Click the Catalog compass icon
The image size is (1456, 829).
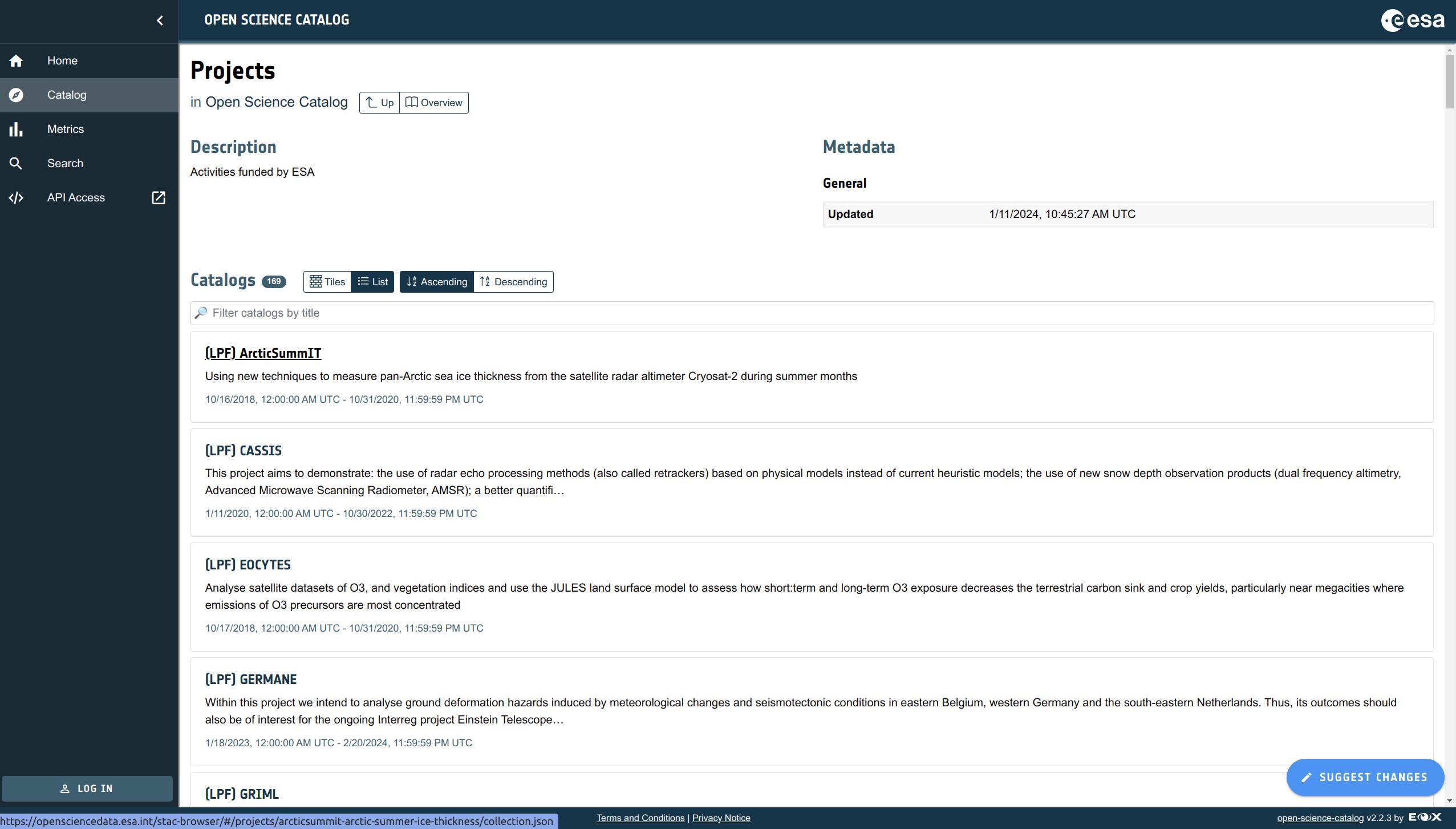pos(16,95)
